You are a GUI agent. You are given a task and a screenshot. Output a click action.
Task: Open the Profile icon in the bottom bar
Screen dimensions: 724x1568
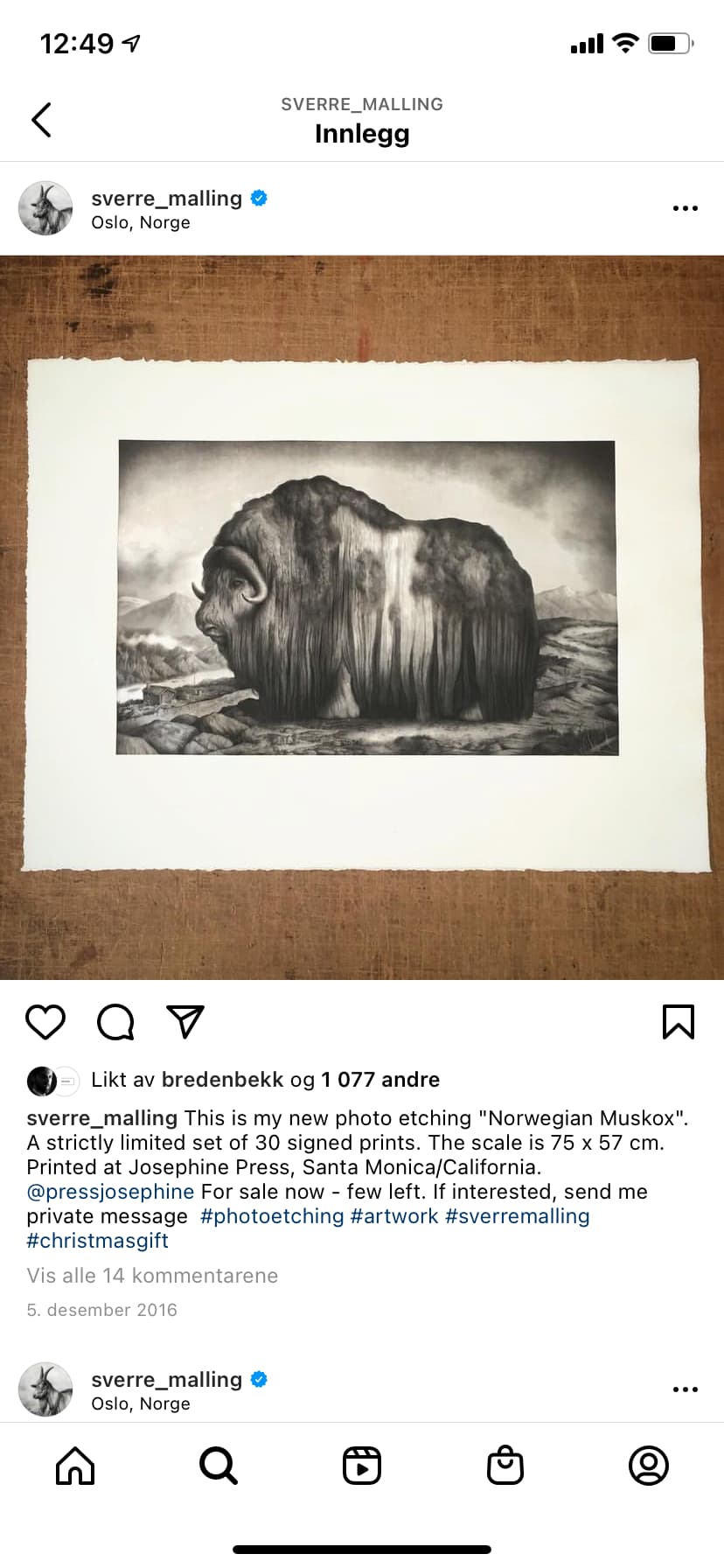(x=649, y=1466)
